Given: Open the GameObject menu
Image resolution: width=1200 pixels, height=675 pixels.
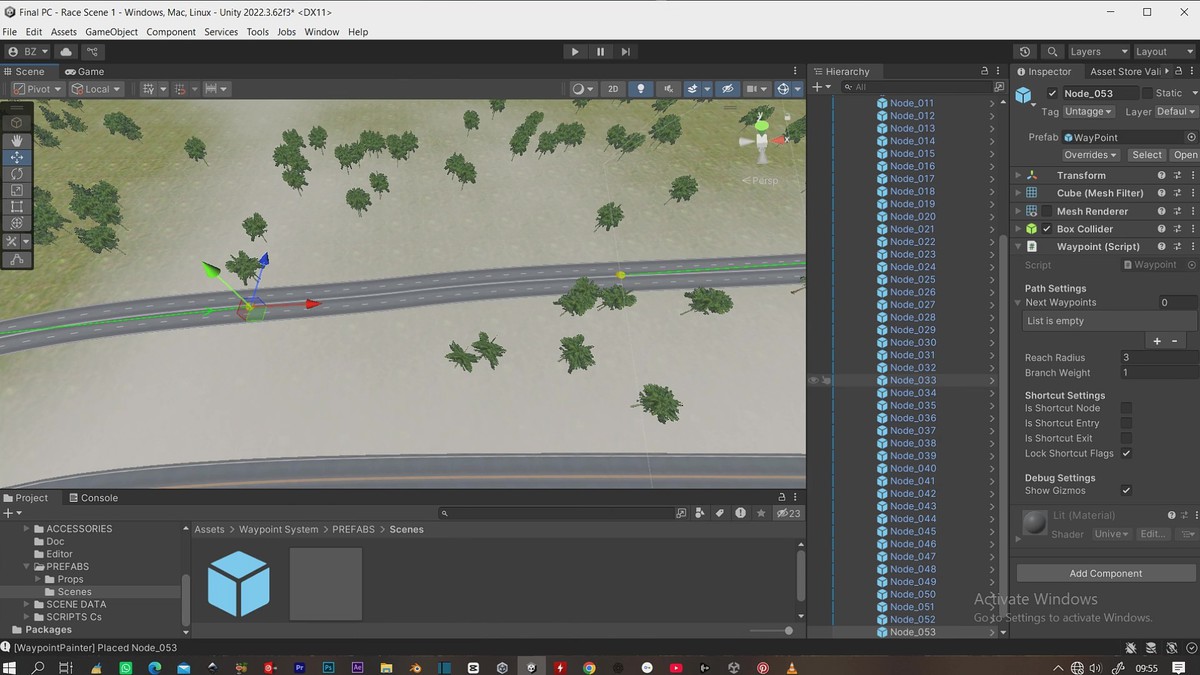Looking at the screenshot, I should [111, 32].
